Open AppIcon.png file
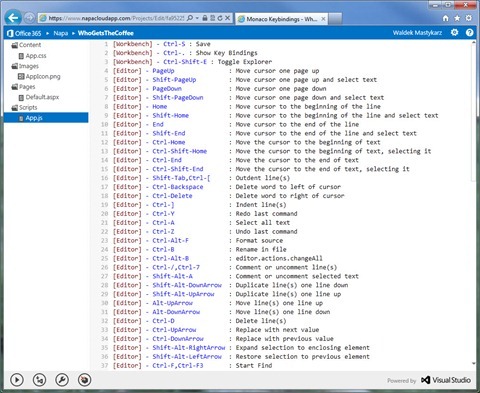 pos(43,76)
